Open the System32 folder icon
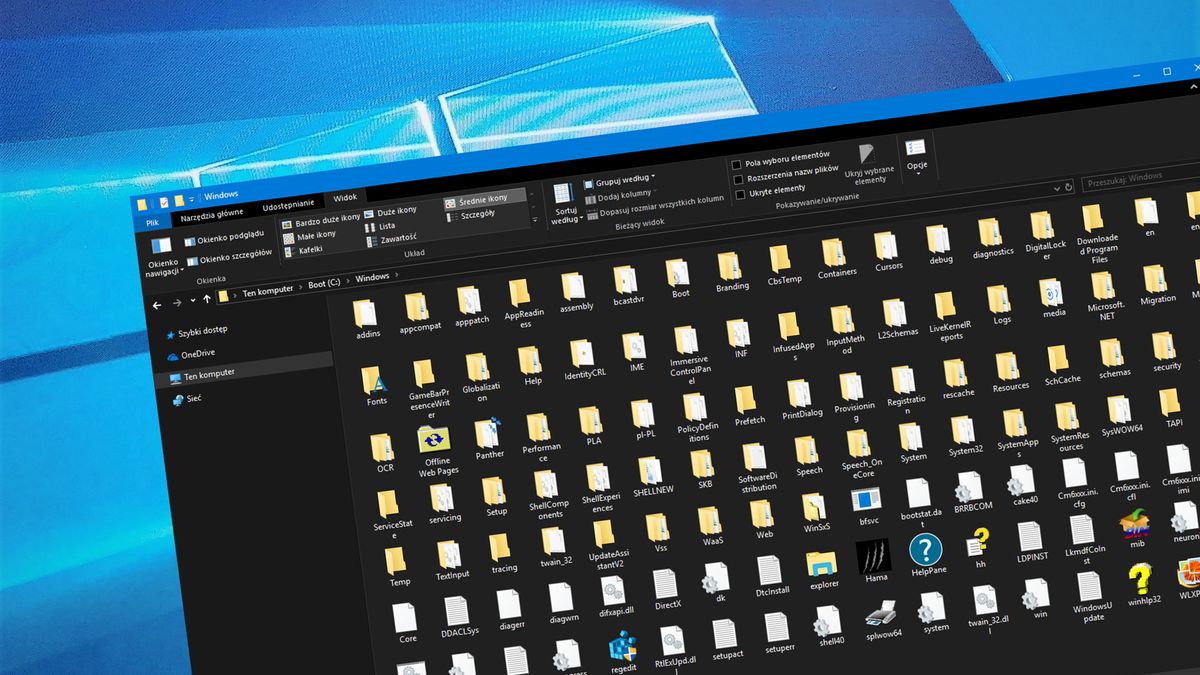 [963, 430]
